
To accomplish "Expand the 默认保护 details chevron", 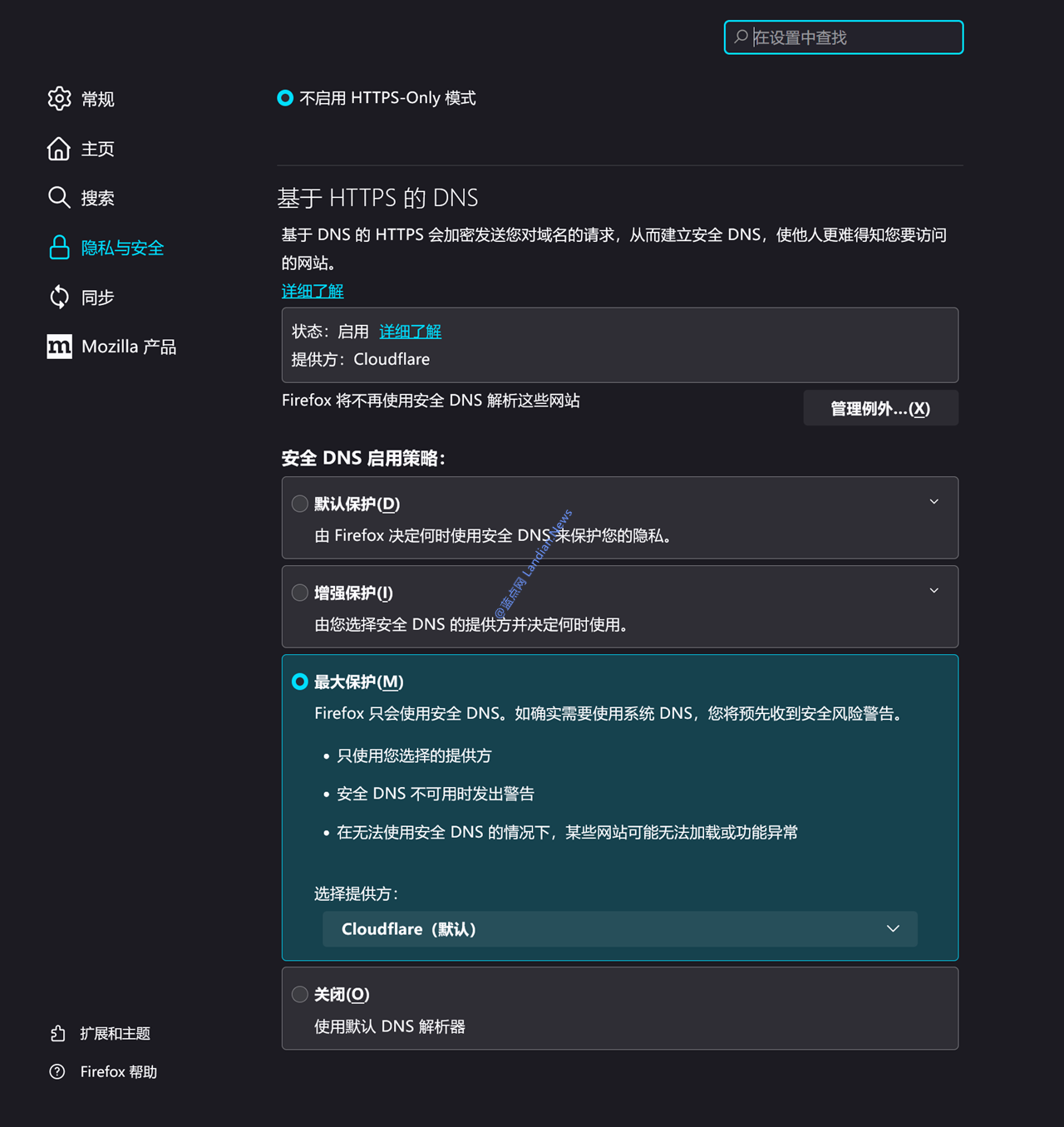I will pyautogui.click(x=933, y=502).
